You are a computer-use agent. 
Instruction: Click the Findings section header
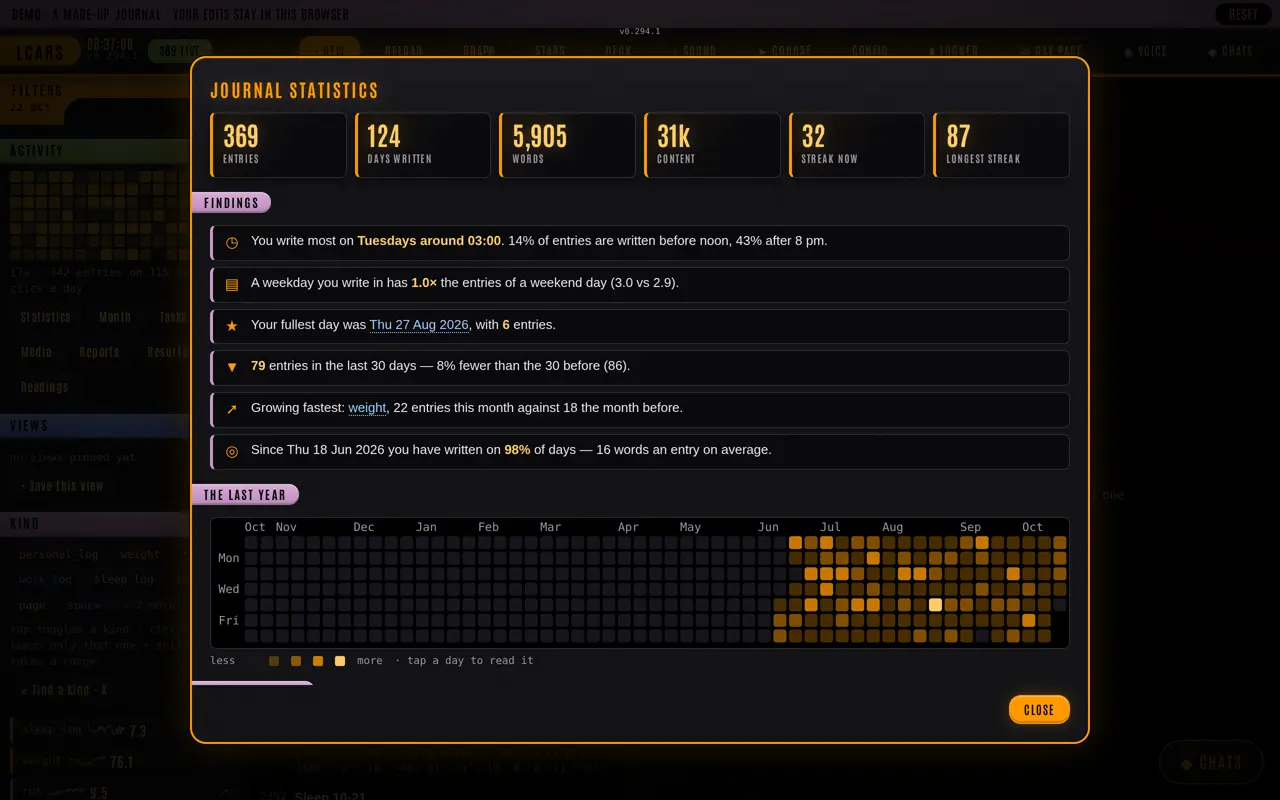click(231, 203)
